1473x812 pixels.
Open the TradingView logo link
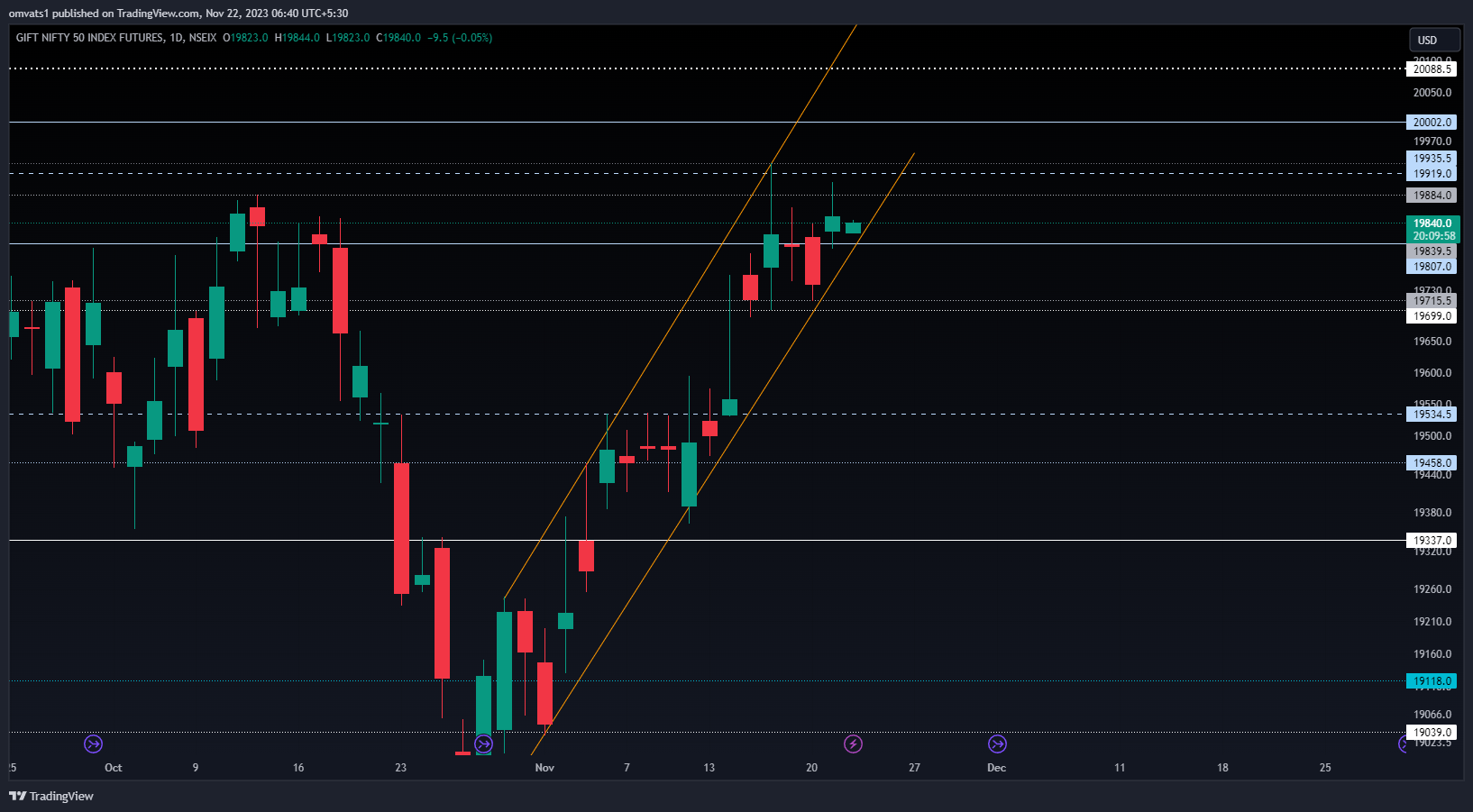(x=51, y=796)
